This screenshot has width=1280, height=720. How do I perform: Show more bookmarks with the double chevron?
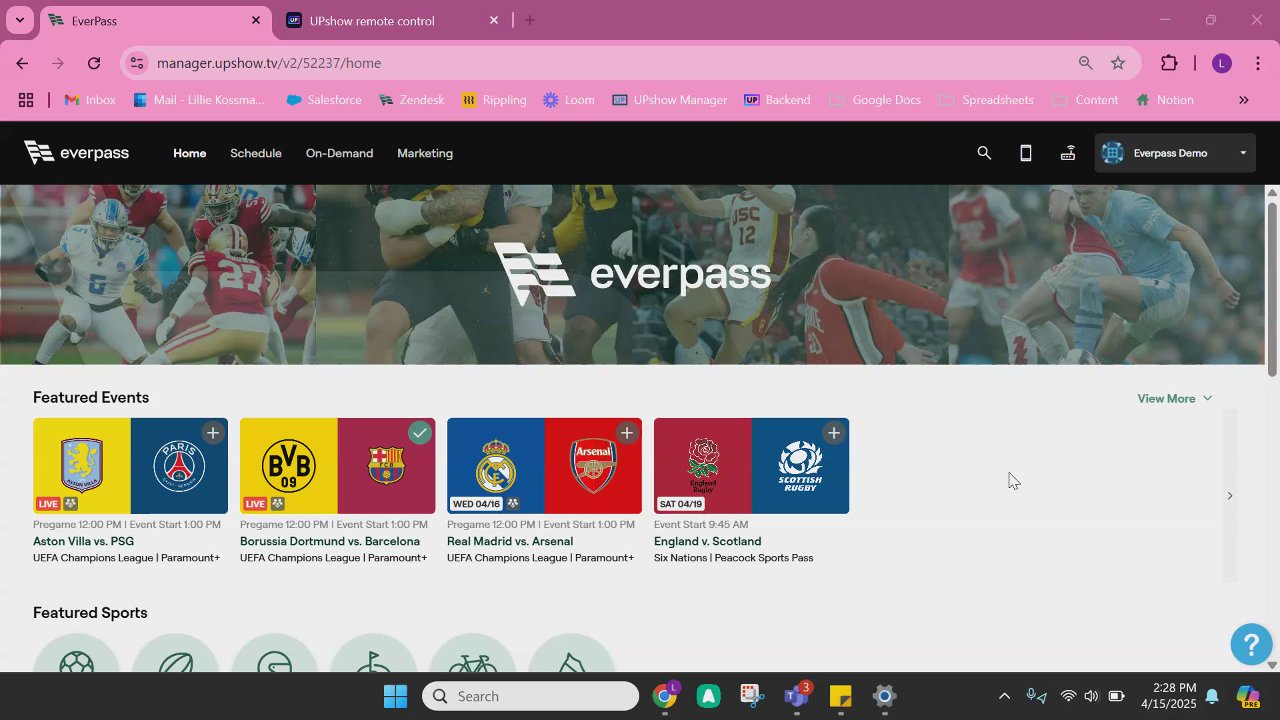1244,100
